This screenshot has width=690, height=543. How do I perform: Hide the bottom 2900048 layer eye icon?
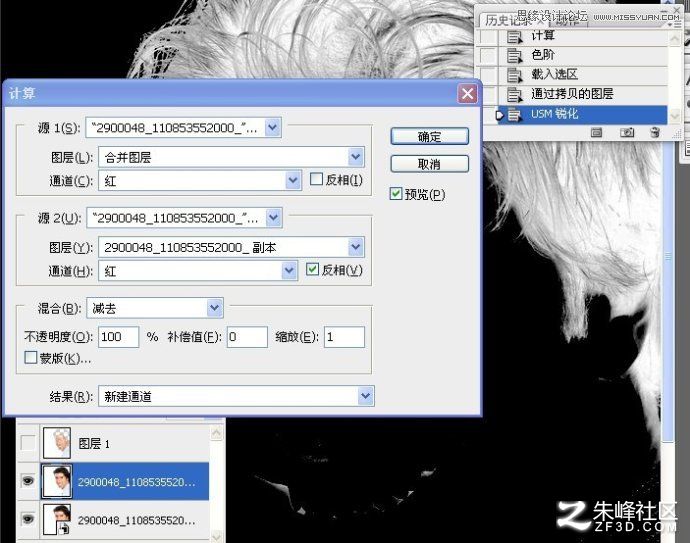click(28, 519)
